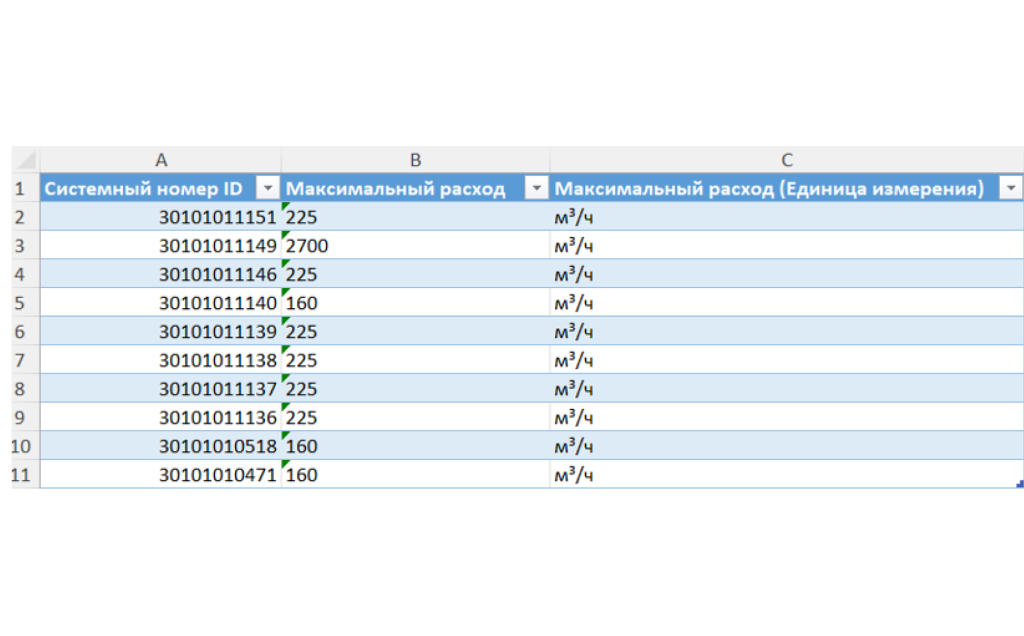Select cell with ID 30101011138
This screenshot has height=636, width=1024.
pos(161,360)
